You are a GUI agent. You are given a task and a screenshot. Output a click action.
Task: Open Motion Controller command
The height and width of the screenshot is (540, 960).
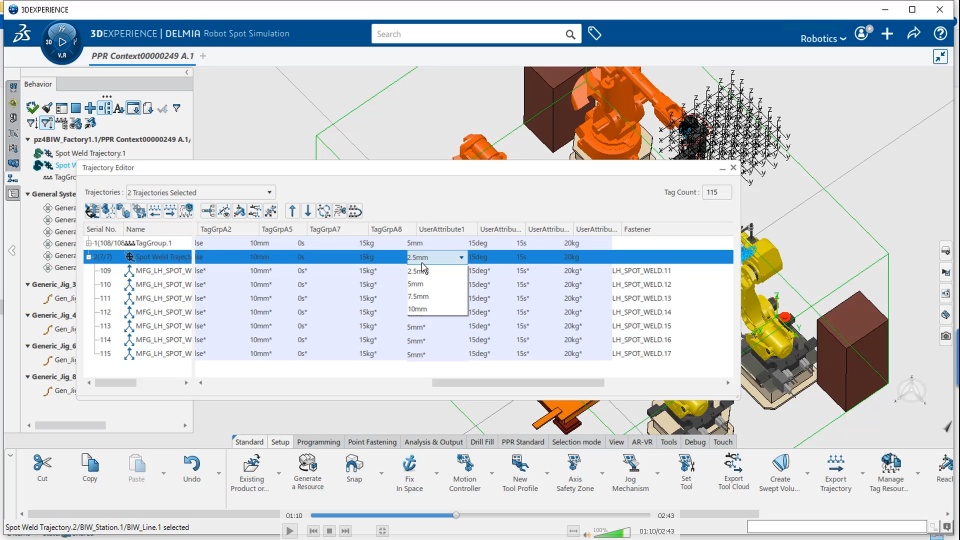(465, 473)
